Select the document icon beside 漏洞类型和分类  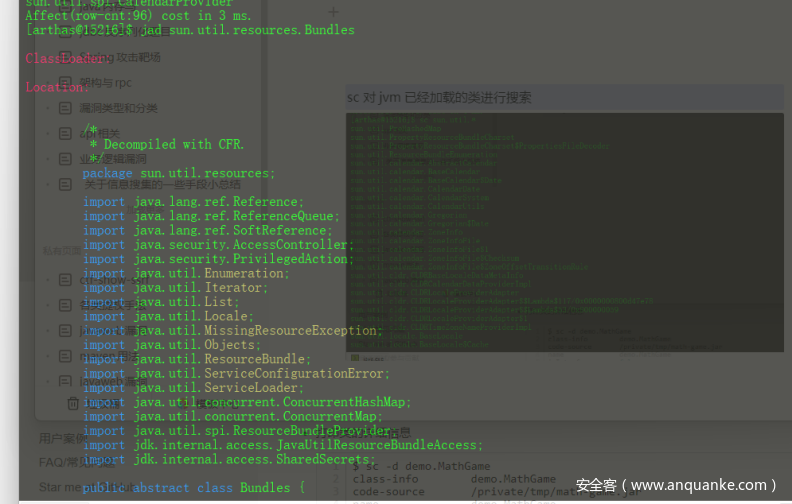point(65,107)
